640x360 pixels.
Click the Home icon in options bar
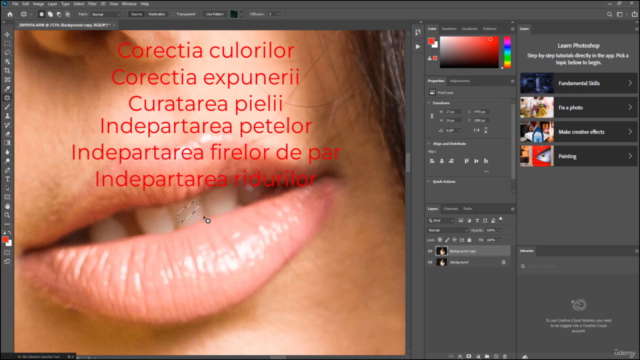pyautogui.click(x=10, y=14)
